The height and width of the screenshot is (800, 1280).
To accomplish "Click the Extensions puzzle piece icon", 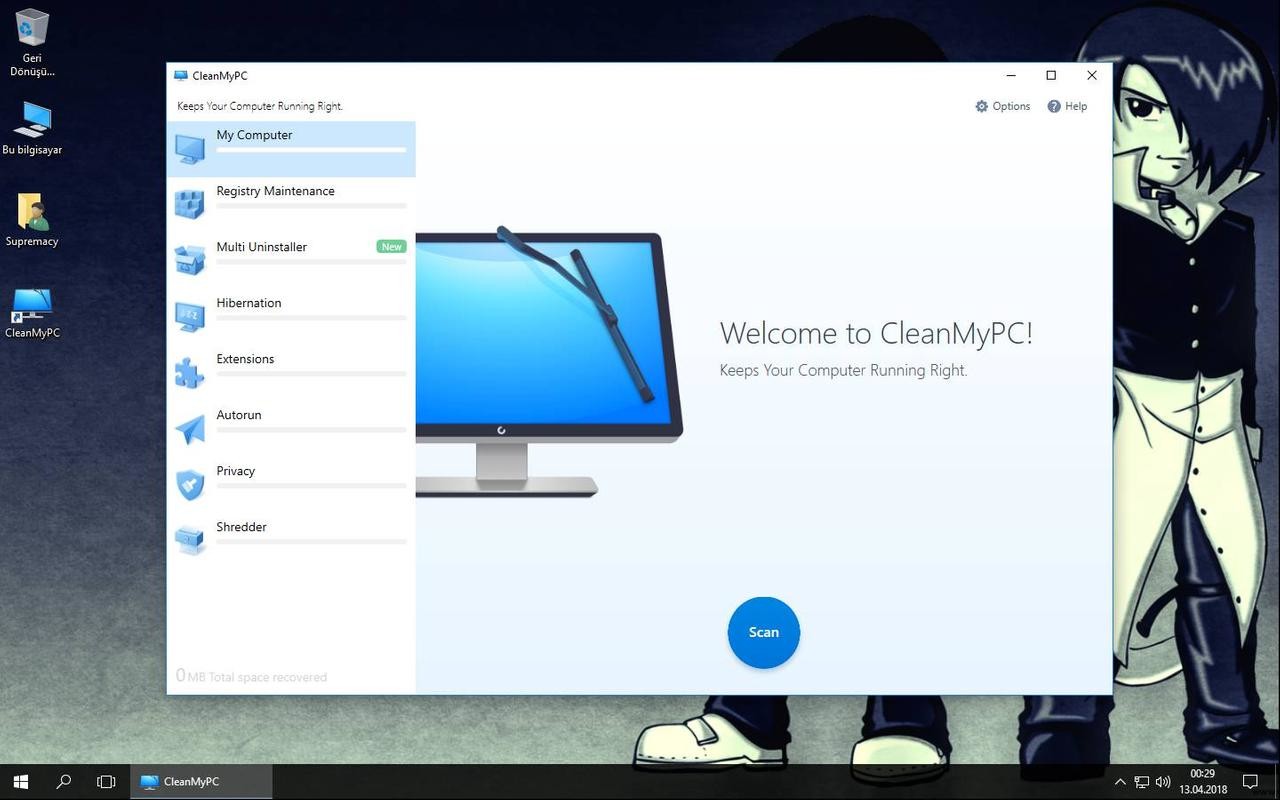I will coord(190,373).
